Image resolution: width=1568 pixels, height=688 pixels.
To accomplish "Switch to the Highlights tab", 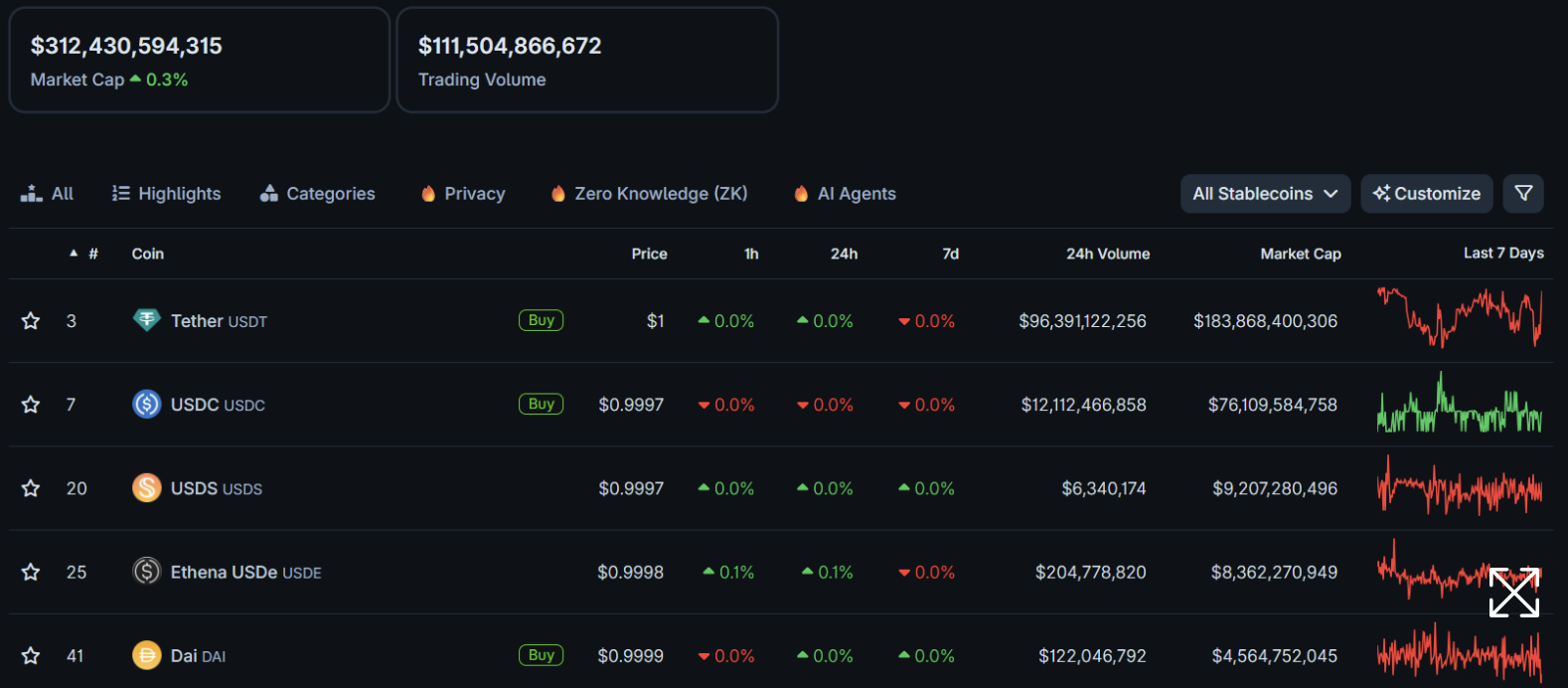I will pos(166,194).
